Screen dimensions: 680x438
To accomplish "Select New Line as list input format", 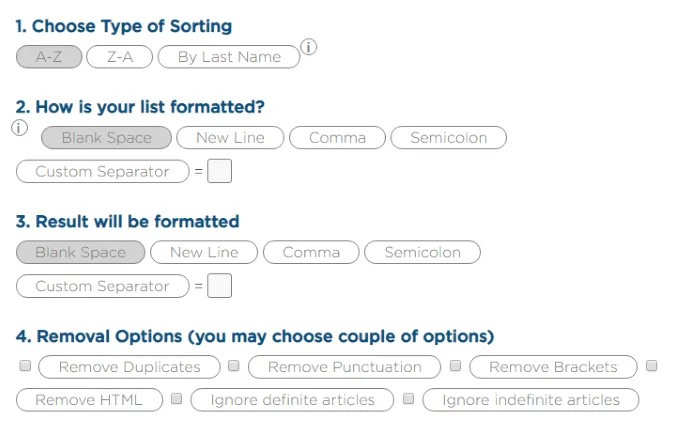I will pyautogui.click(x=230, y=138).
